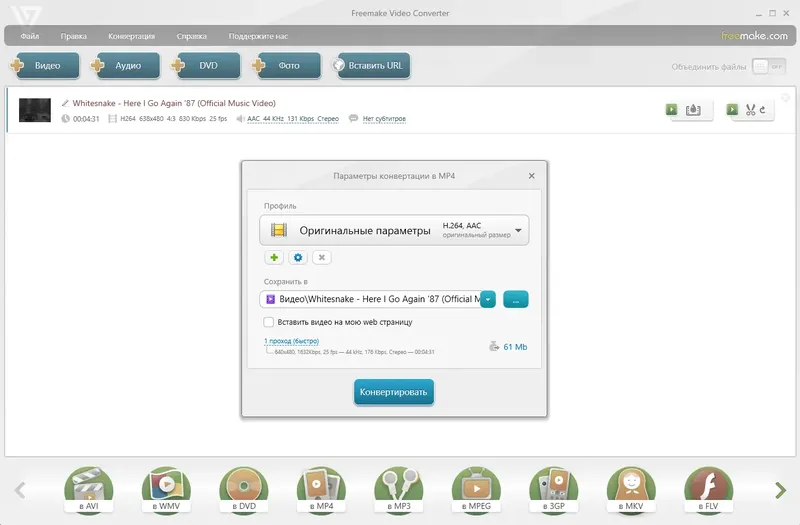Pick the MP4 output icon
The image size is (800, 525).
321,490
